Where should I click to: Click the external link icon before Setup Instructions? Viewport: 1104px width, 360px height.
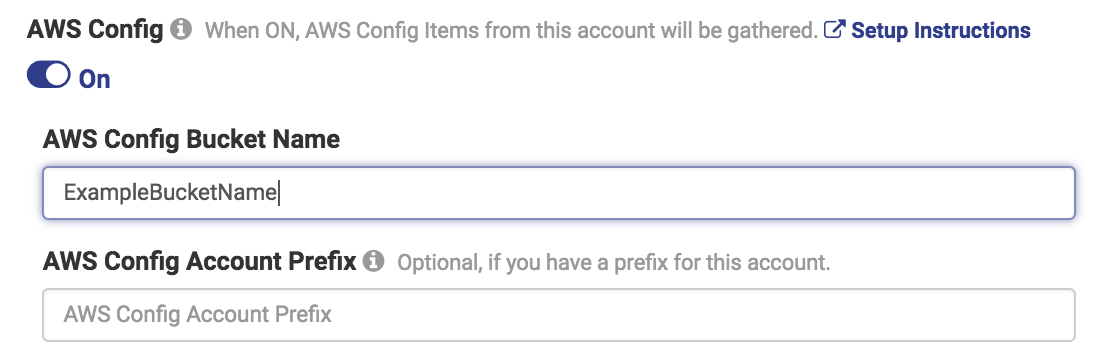pyautogui.click(x=834, y=30)
